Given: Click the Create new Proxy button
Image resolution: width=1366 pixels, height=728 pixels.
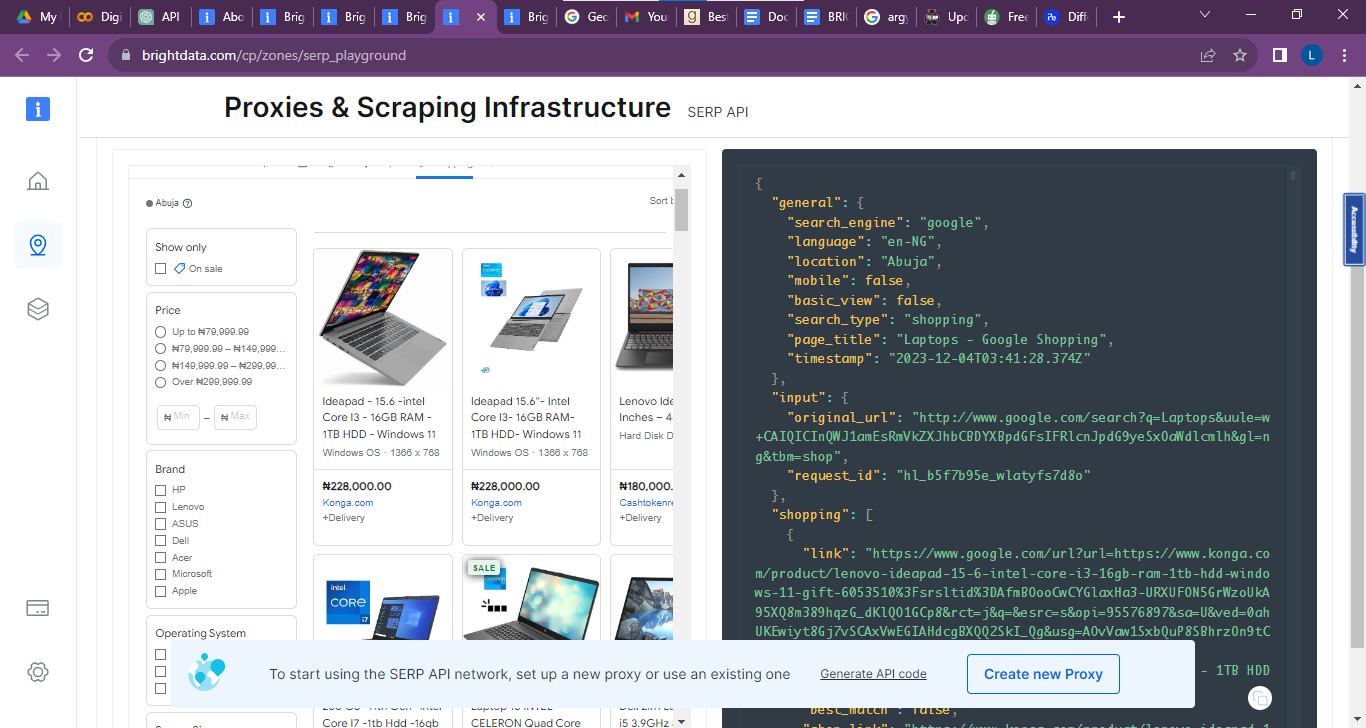Looking at the screenshot, I should click(x=1043, y=674).
